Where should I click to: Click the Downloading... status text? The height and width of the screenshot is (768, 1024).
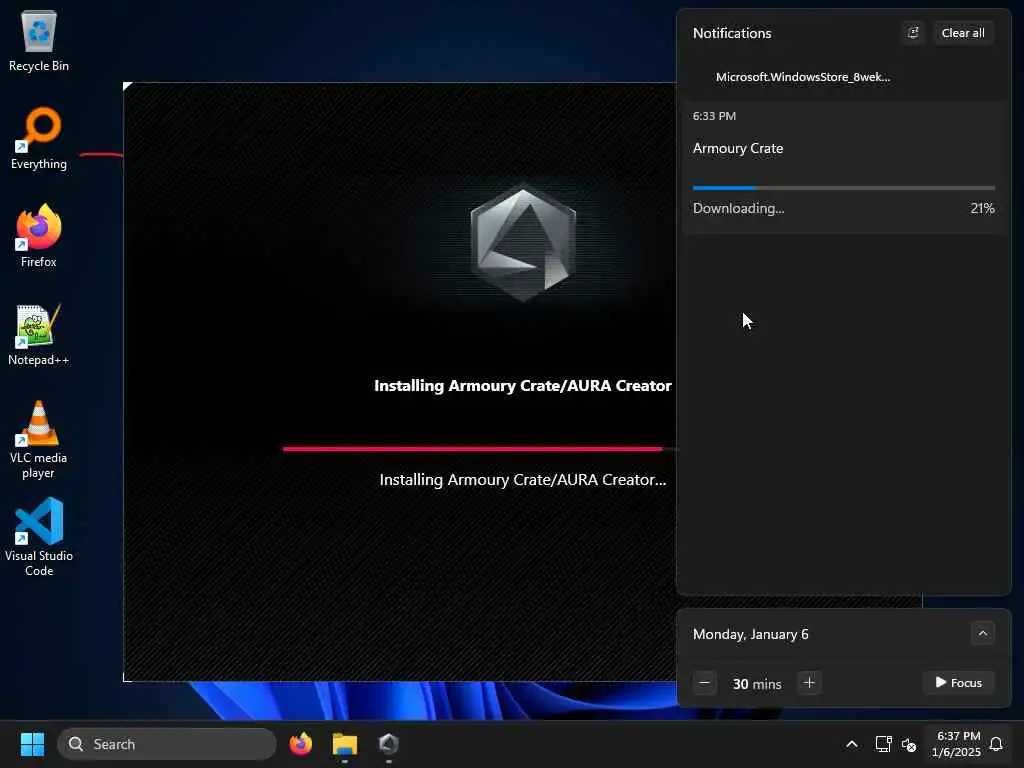tap(739, 208)
